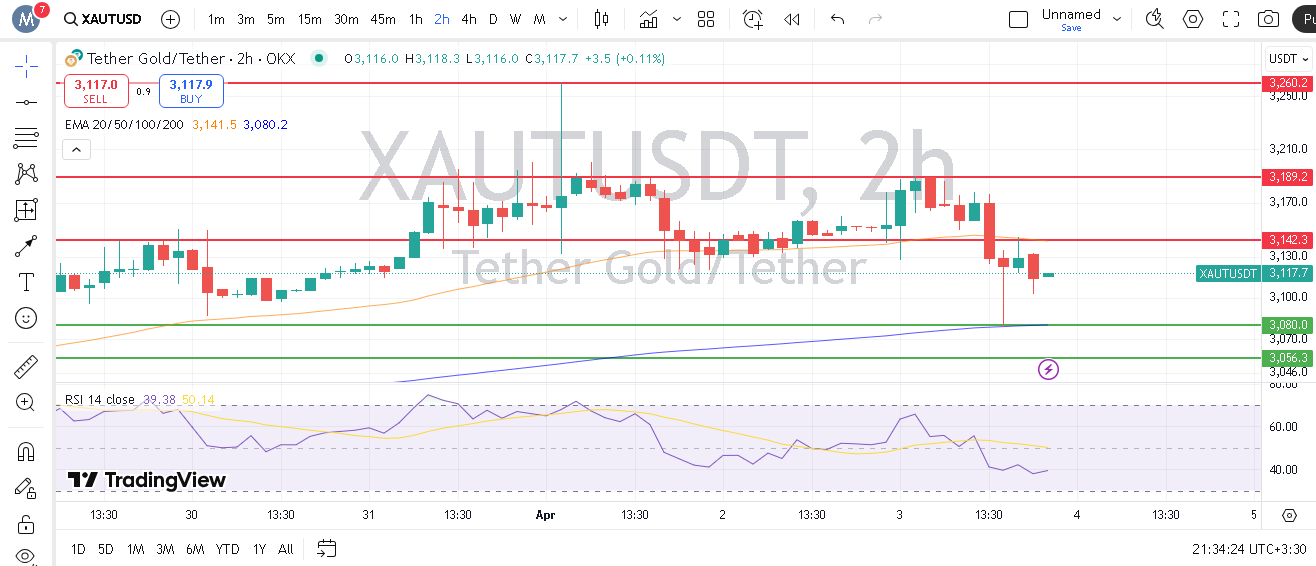
Task: Toggle lock all drawing tools
Action: (26, 523)
